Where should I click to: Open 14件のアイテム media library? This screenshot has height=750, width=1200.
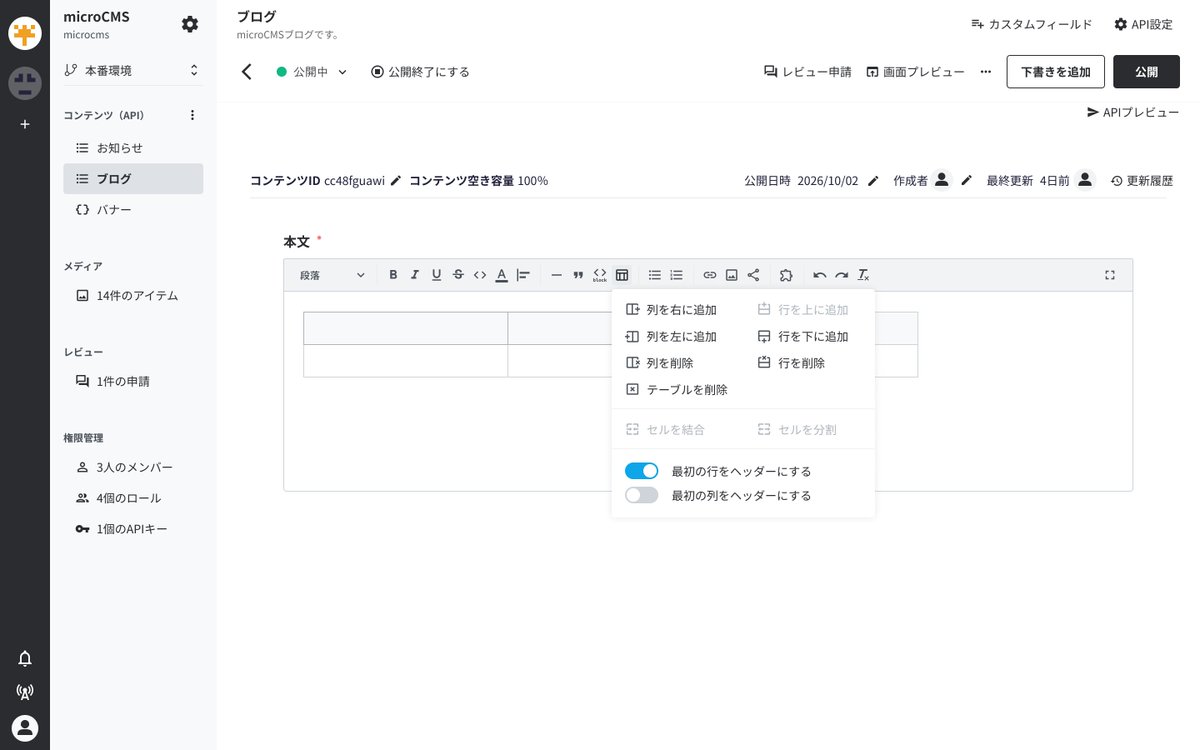(133, 296)
